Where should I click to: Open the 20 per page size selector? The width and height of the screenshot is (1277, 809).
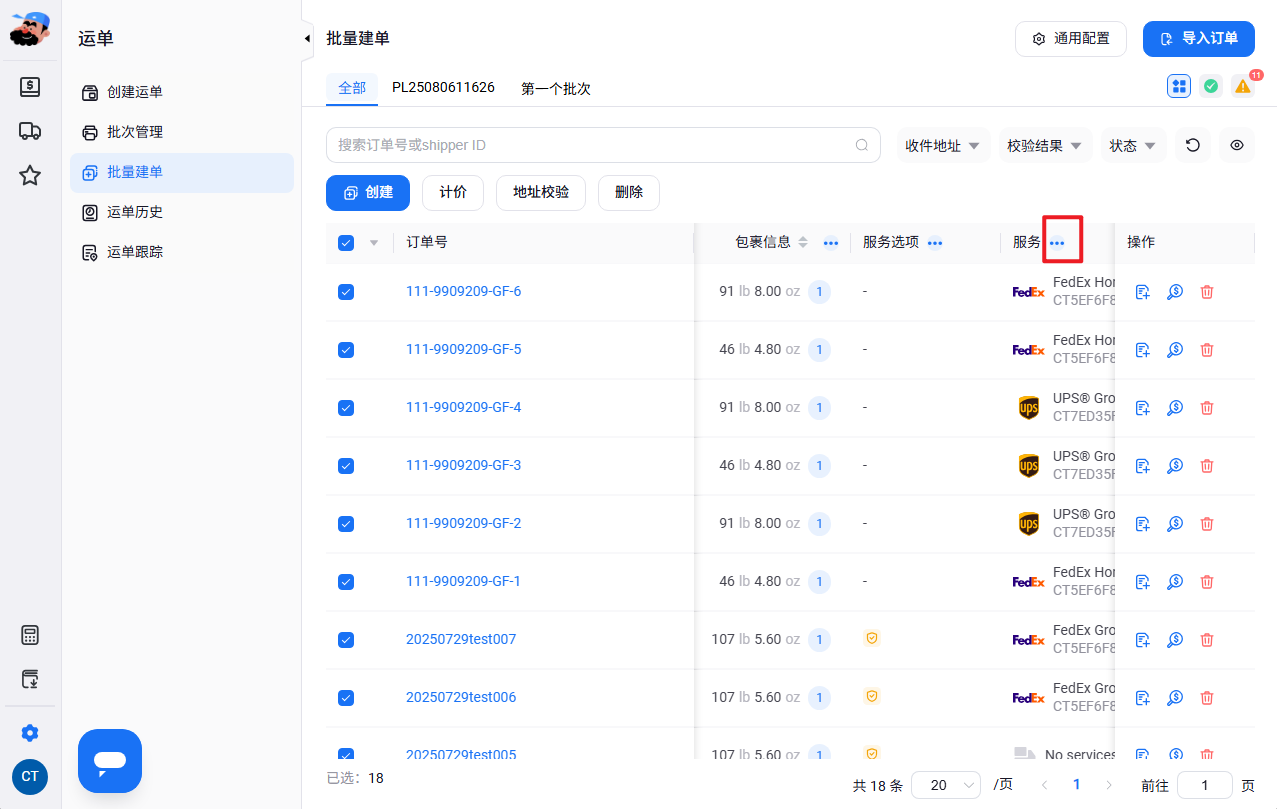pos(946,785)
